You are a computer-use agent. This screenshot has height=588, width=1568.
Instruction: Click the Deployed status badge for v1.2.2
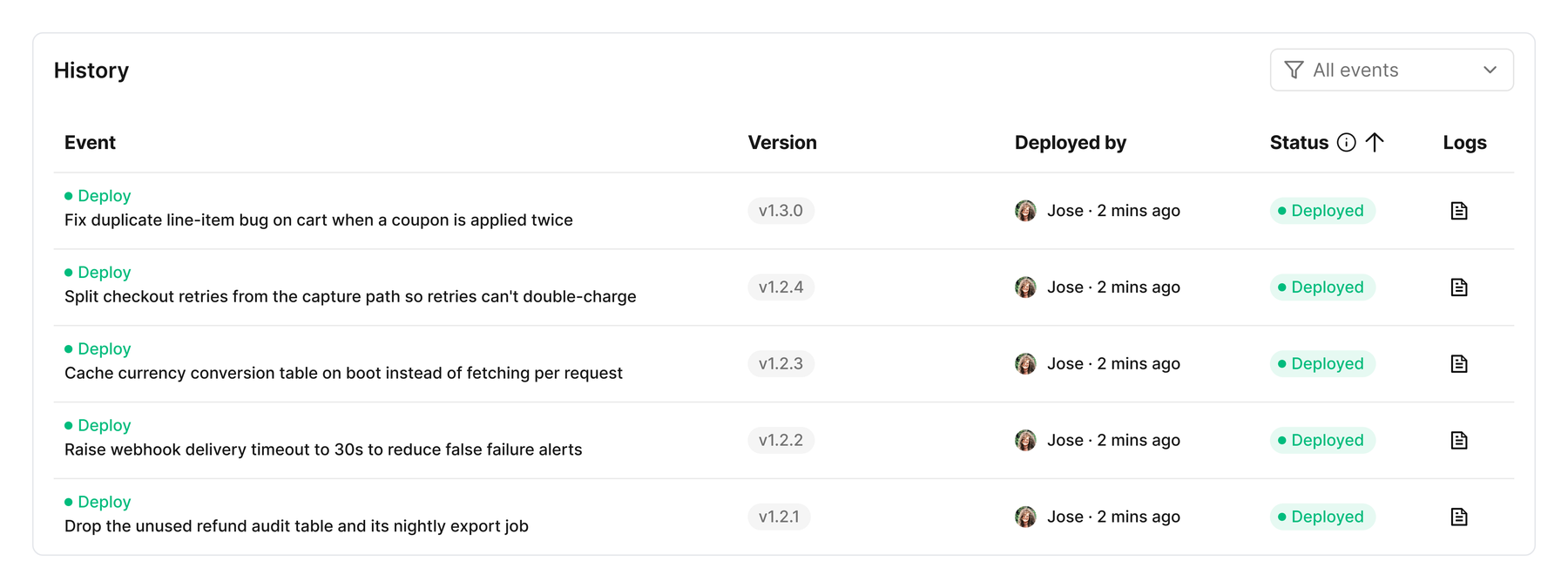coord(1322,441)
